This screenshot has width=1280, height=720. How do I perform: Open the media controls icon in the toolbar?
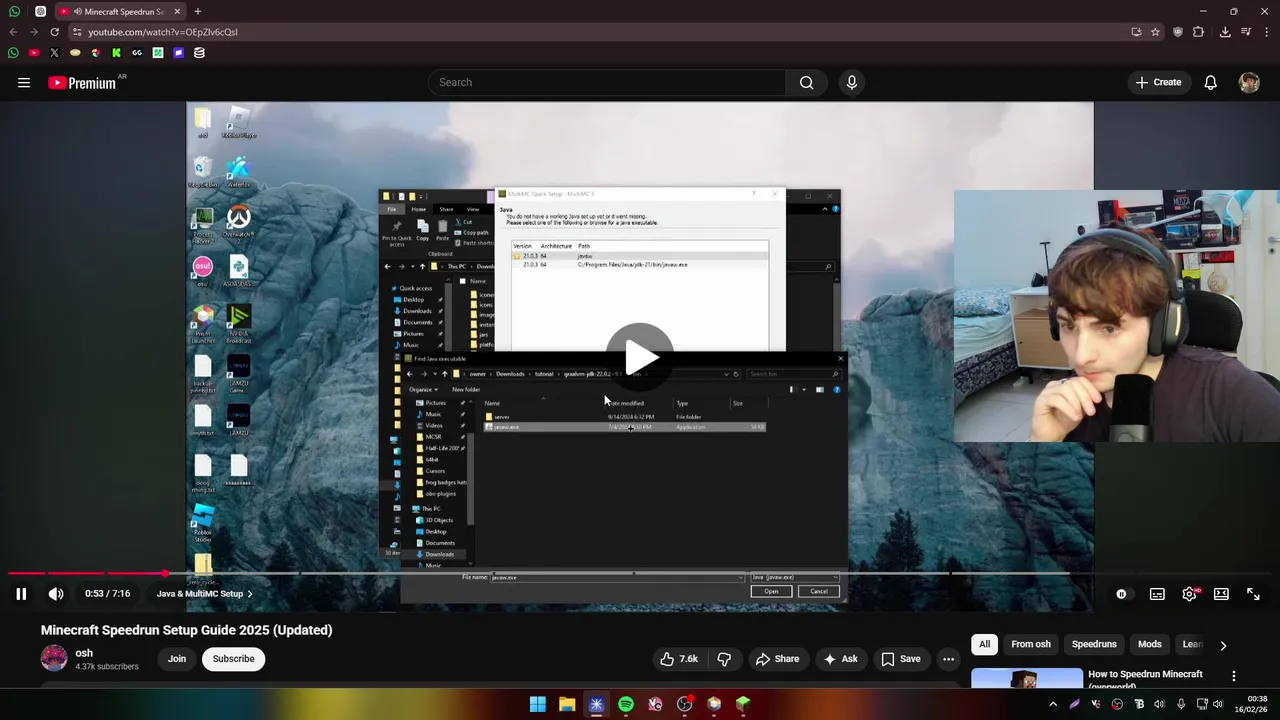1246,32
